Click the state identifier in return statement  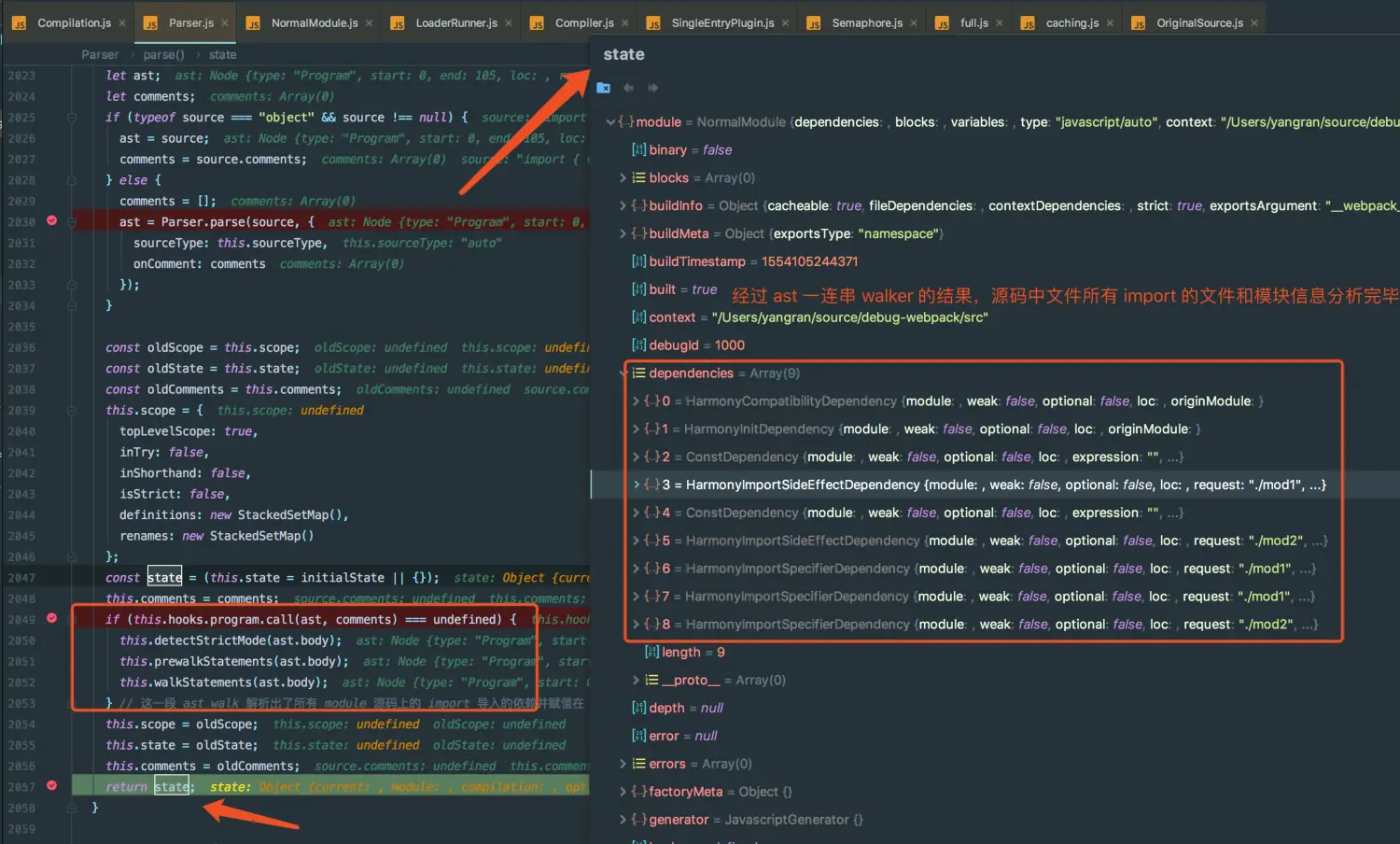click(172, 787)
